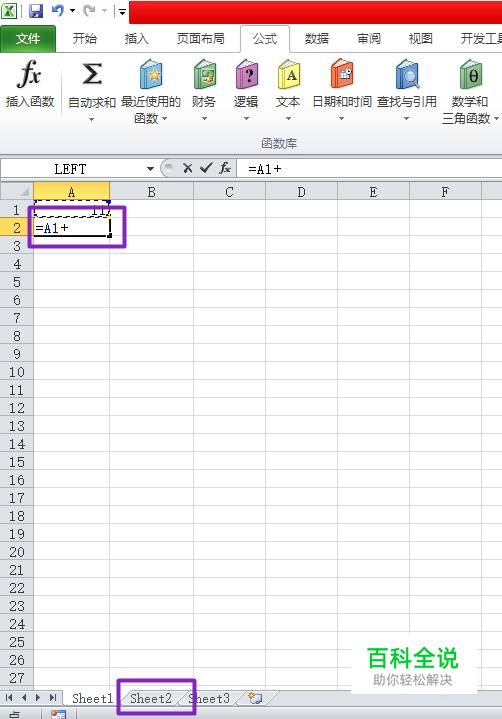Select column E header

pos(373,192)
